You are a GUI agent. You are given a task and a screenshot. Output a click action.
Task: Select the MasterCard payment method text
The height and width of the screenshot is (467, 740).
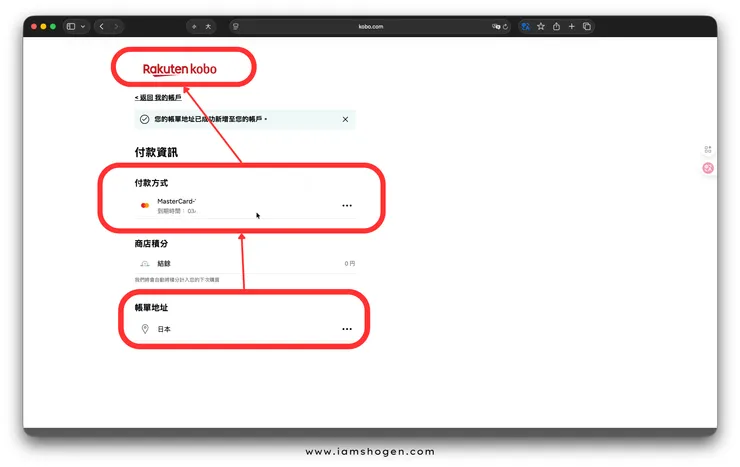click(177, 201)
